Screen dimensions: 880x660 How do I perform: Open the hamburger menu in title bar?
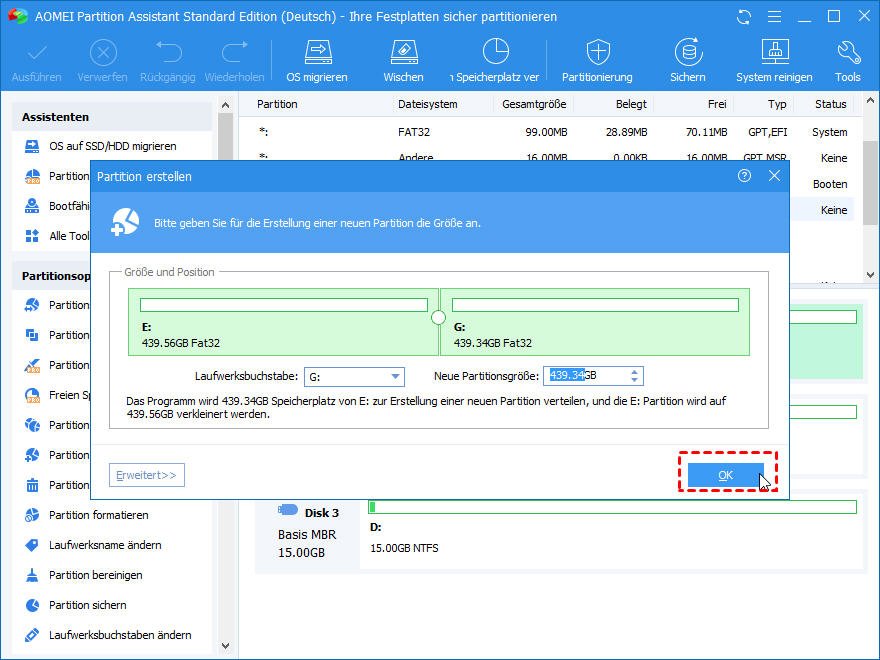(774, 17)
